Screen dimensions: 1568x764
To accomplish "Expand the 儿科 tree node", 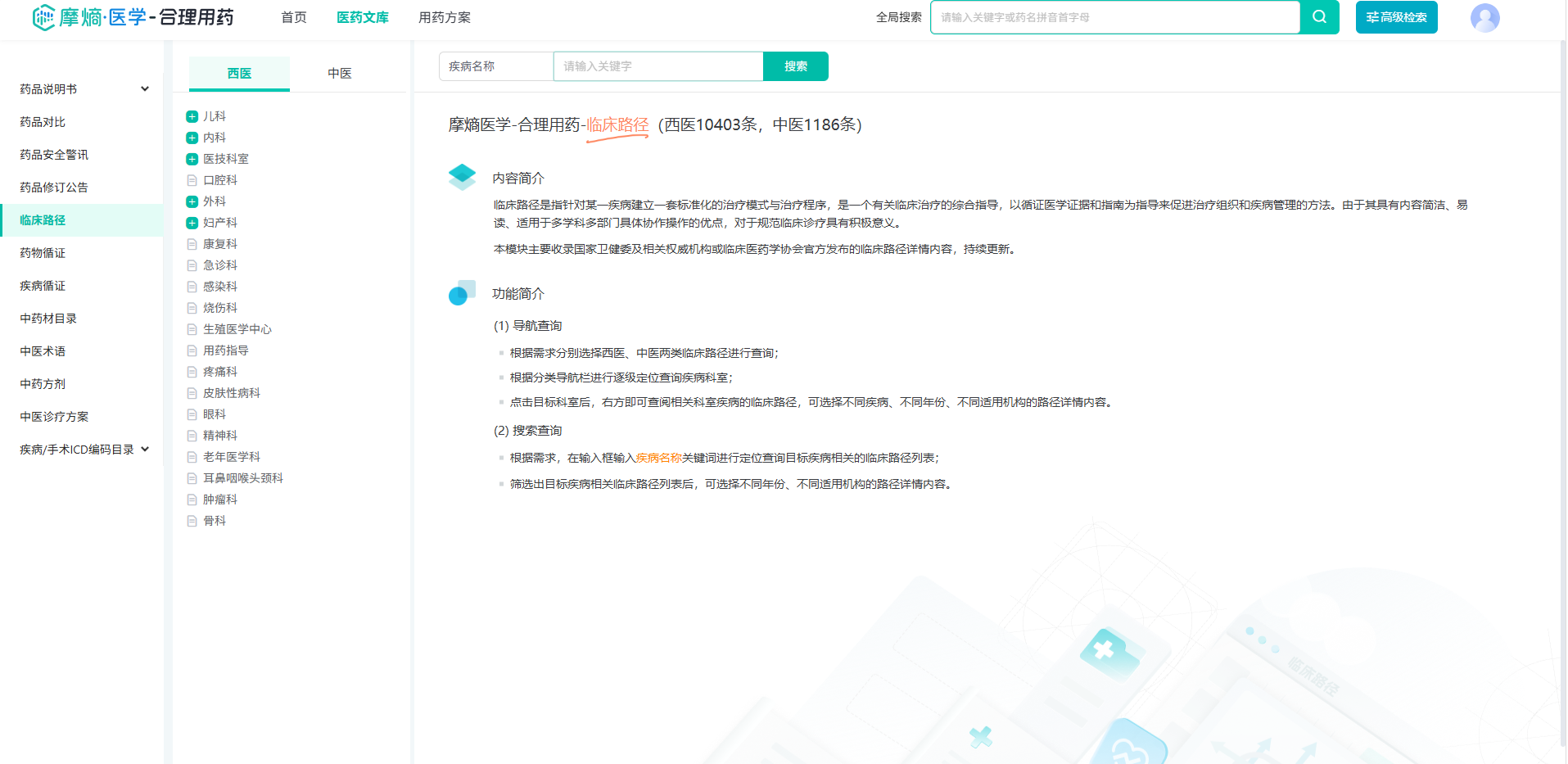I will pos(192,116).
